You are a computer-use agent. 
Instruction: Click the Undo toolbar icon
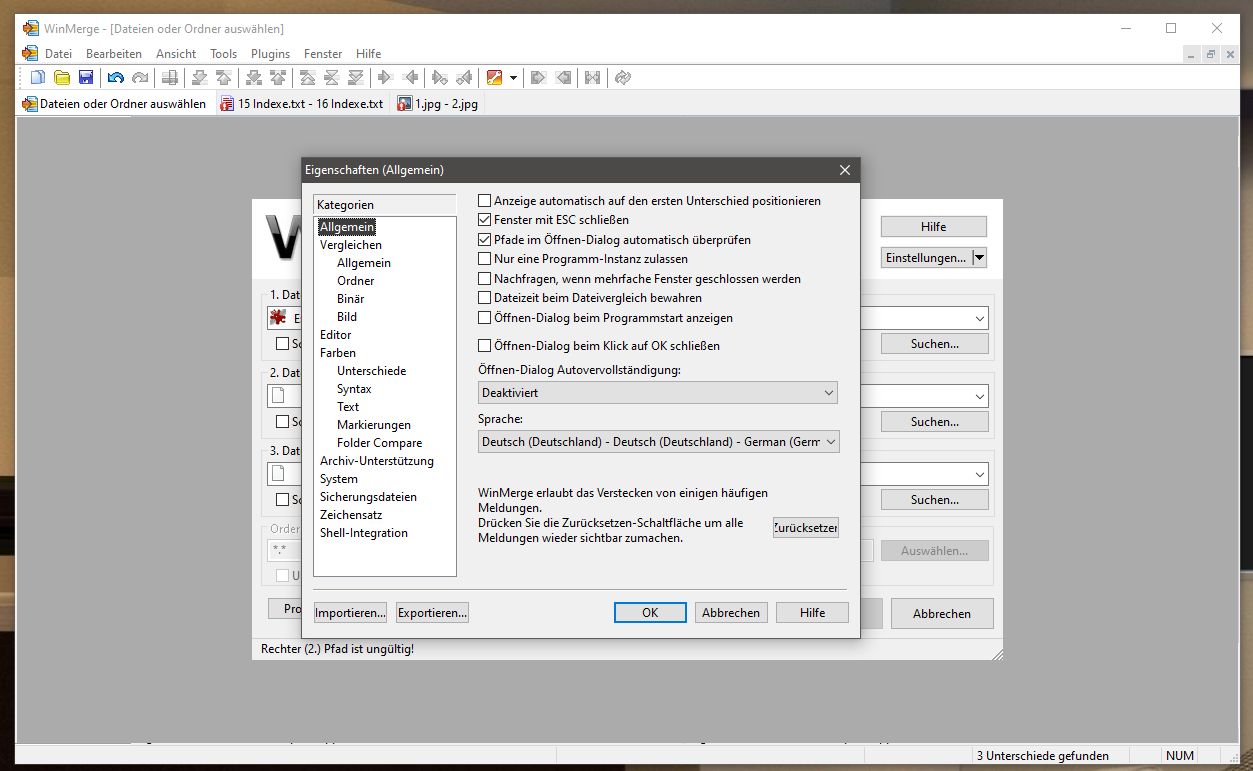[116, 78]
